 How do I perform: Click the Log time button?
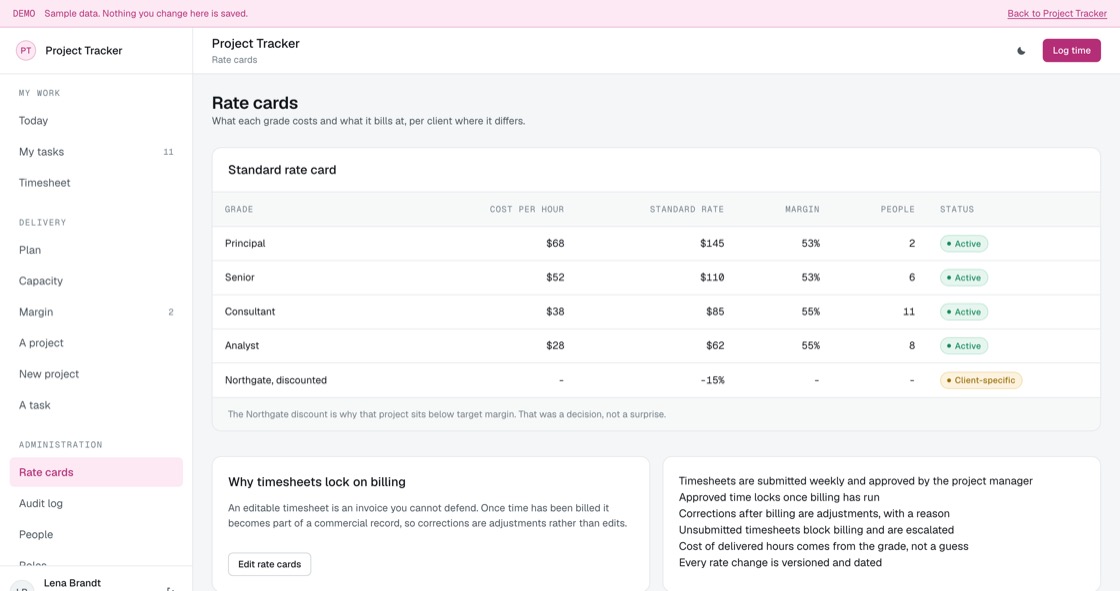tap(1071, 51)
